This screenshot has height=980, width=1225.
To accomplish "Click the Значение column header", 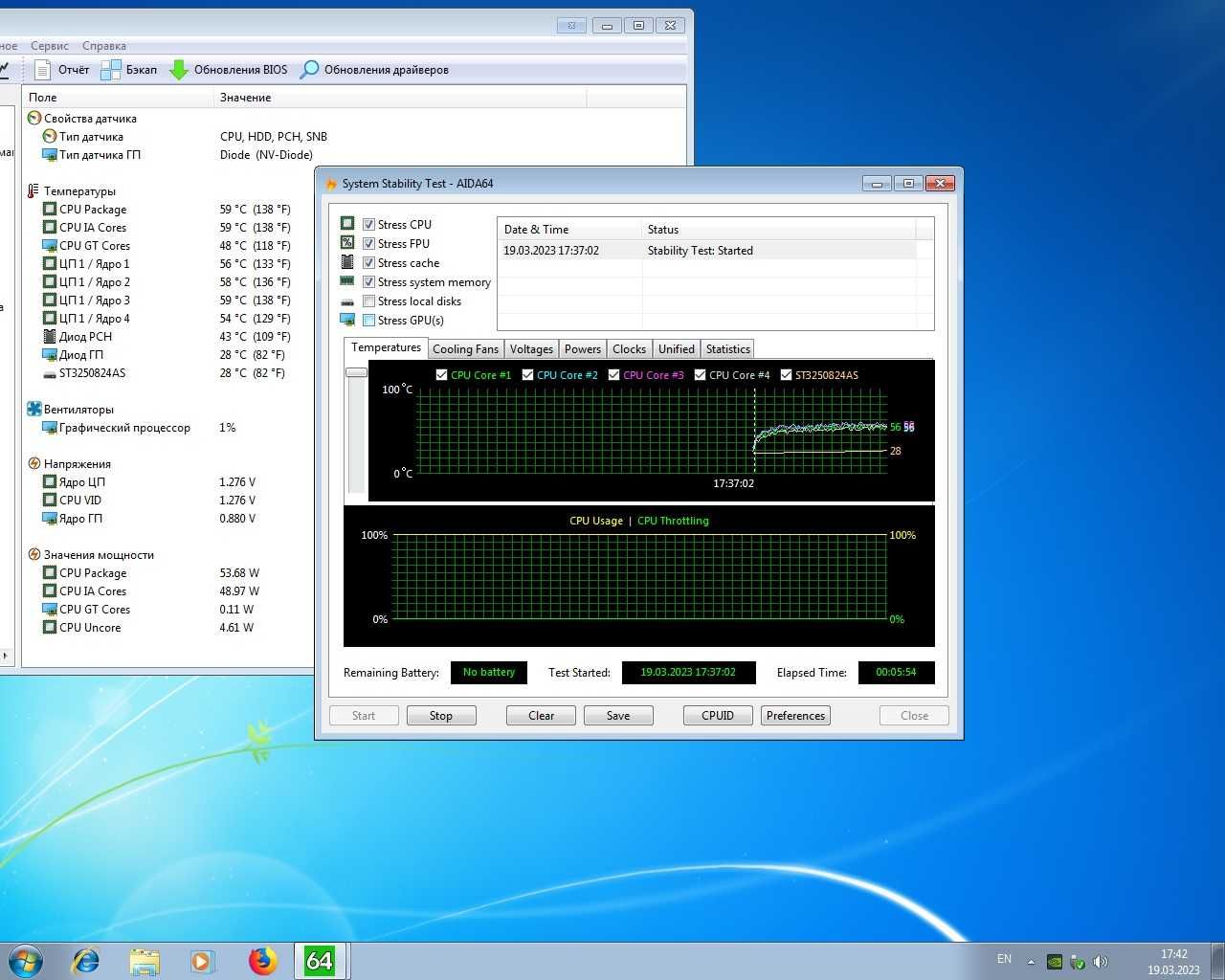I will 400,98.
